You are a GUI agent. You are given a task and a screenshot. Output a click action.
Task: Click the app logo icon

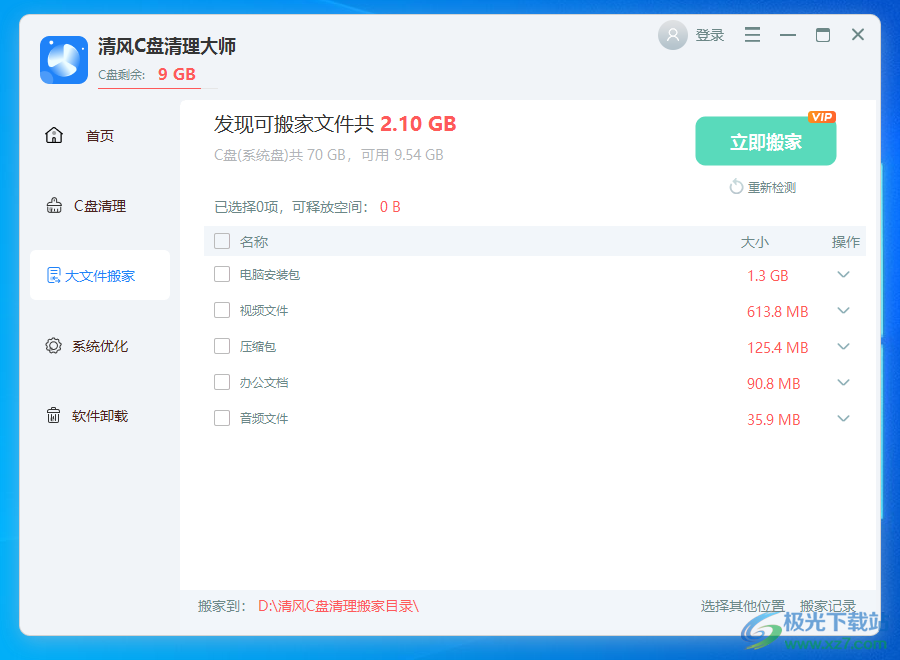(x=63, y=60)
